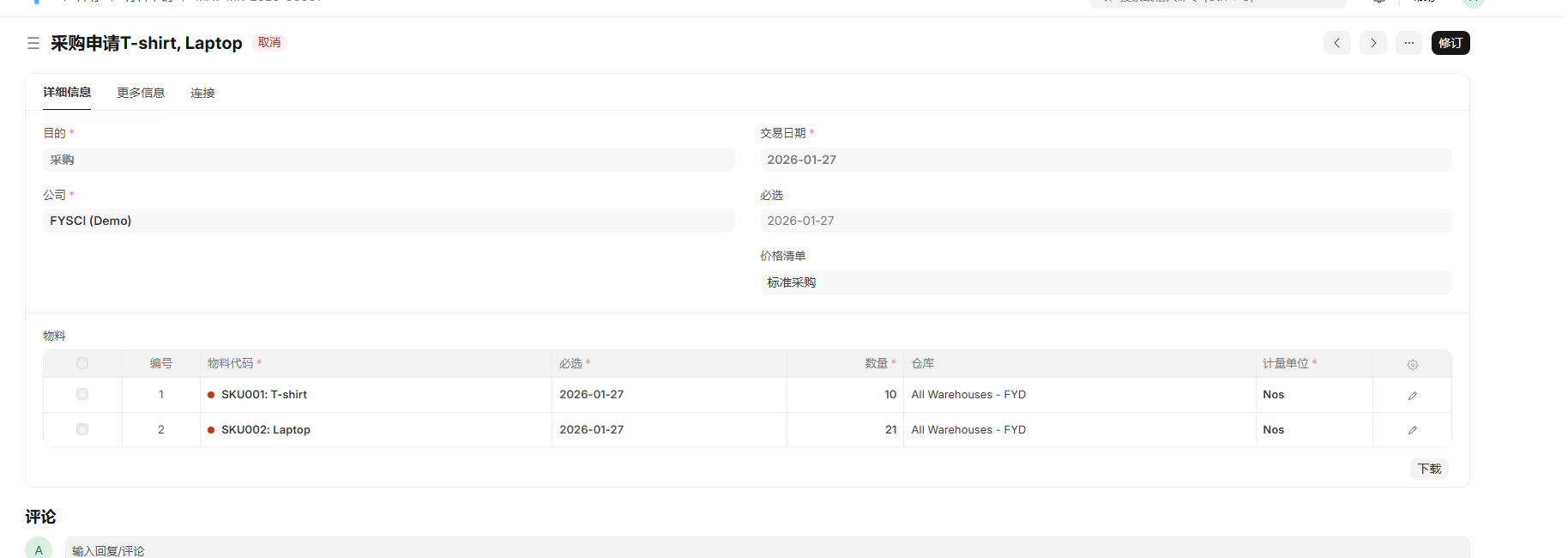Open the three-dot more actions menu

[x=1408, y=43]
